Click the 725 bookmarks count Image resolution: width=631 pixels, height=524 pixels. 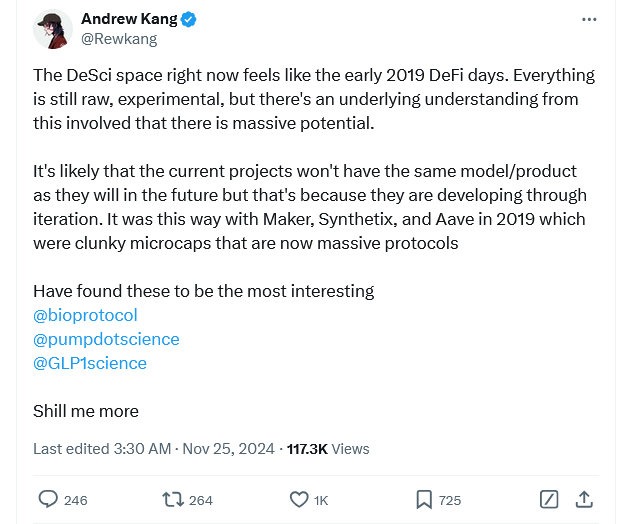point(450,500)
